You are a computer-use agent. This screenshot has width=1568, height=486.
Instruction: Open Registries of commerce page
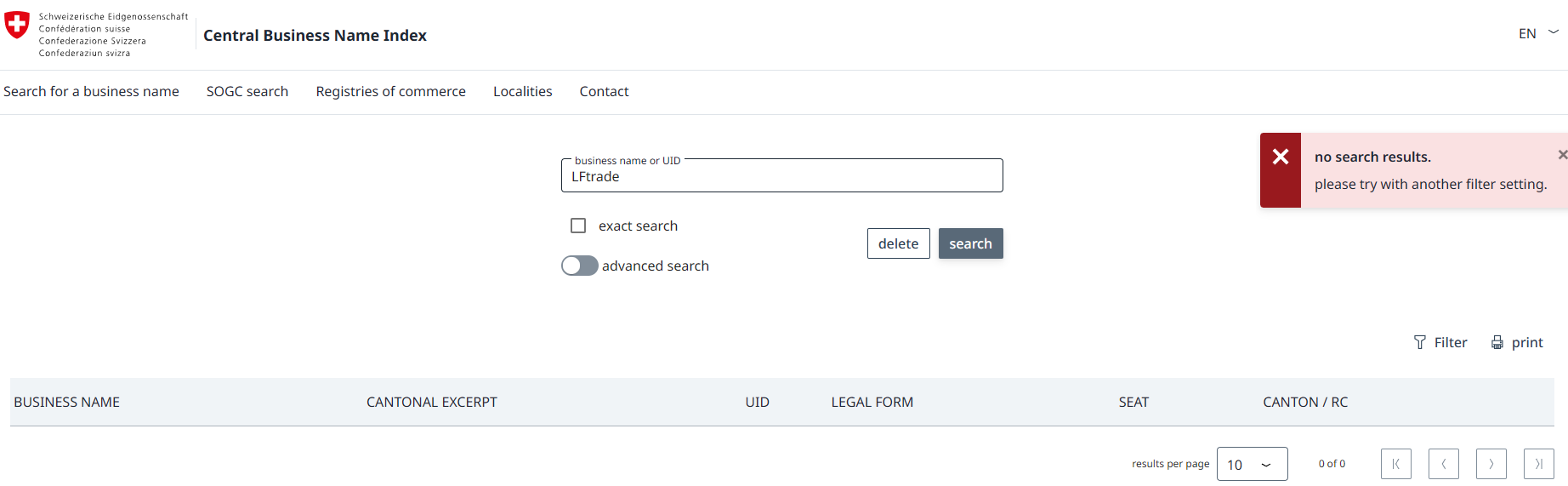(390, 91)
